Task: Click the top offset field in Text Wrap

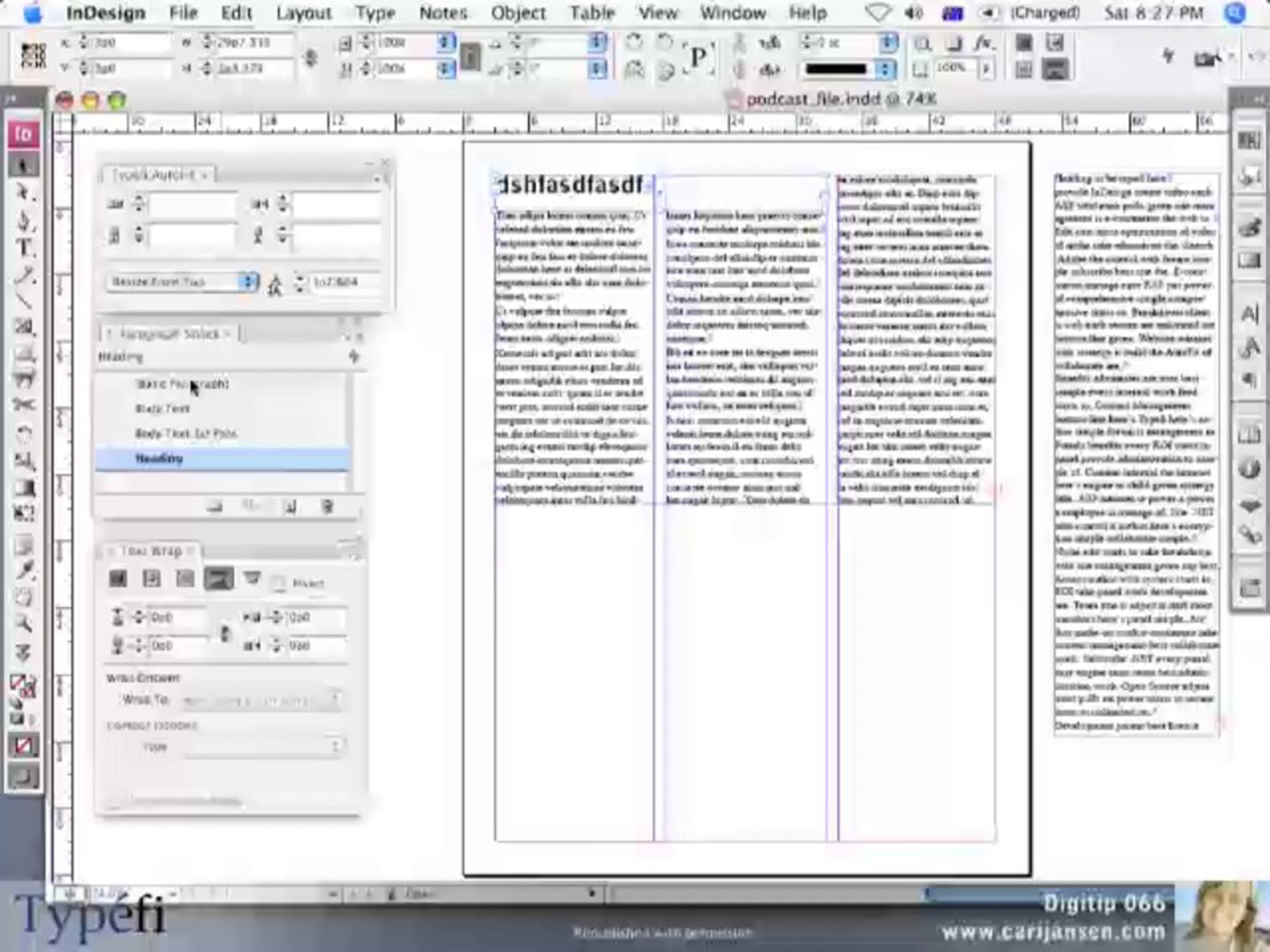Action: point(175,617)
